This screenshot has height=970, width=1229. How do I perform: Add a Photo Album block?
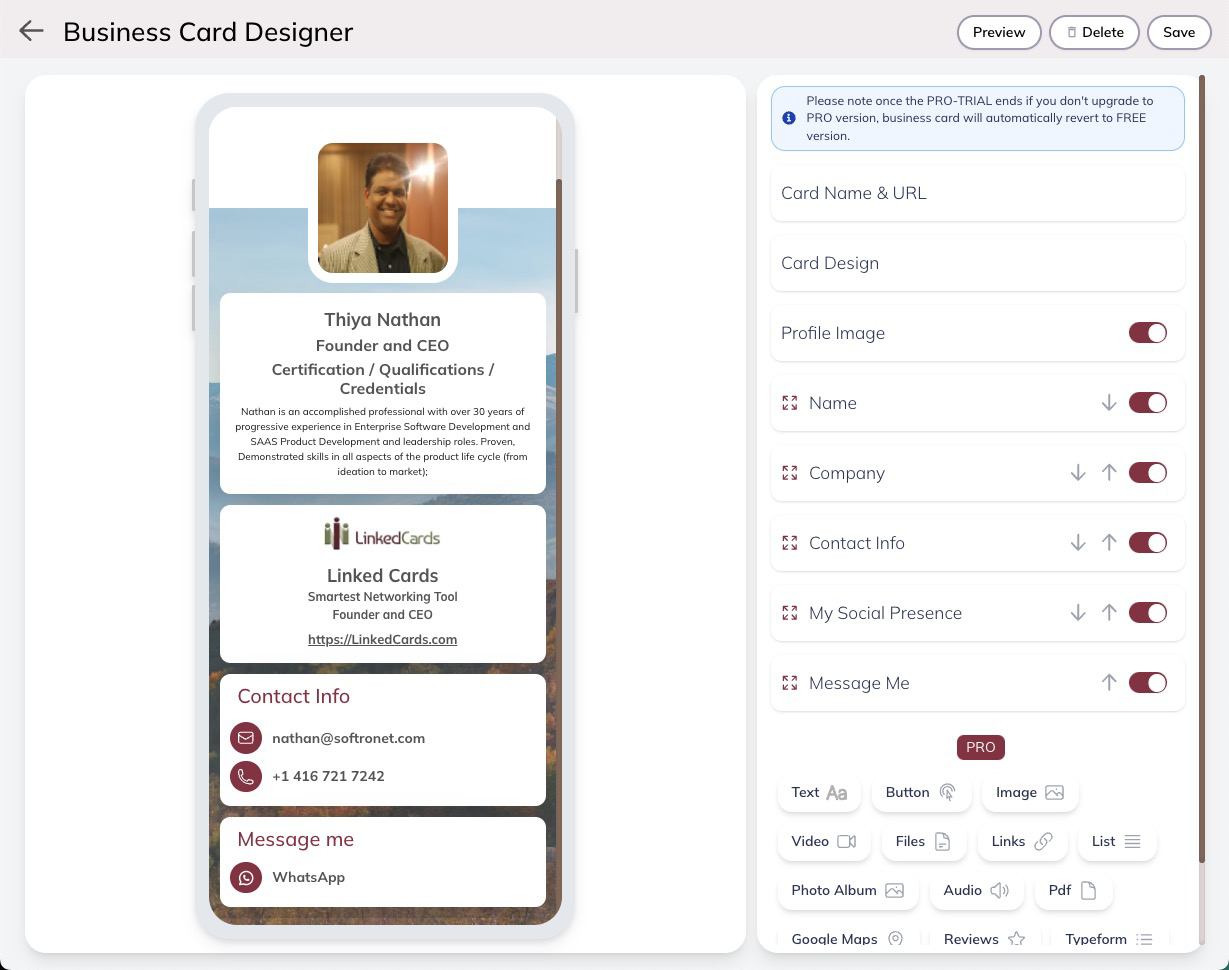(x=847, y=890)
